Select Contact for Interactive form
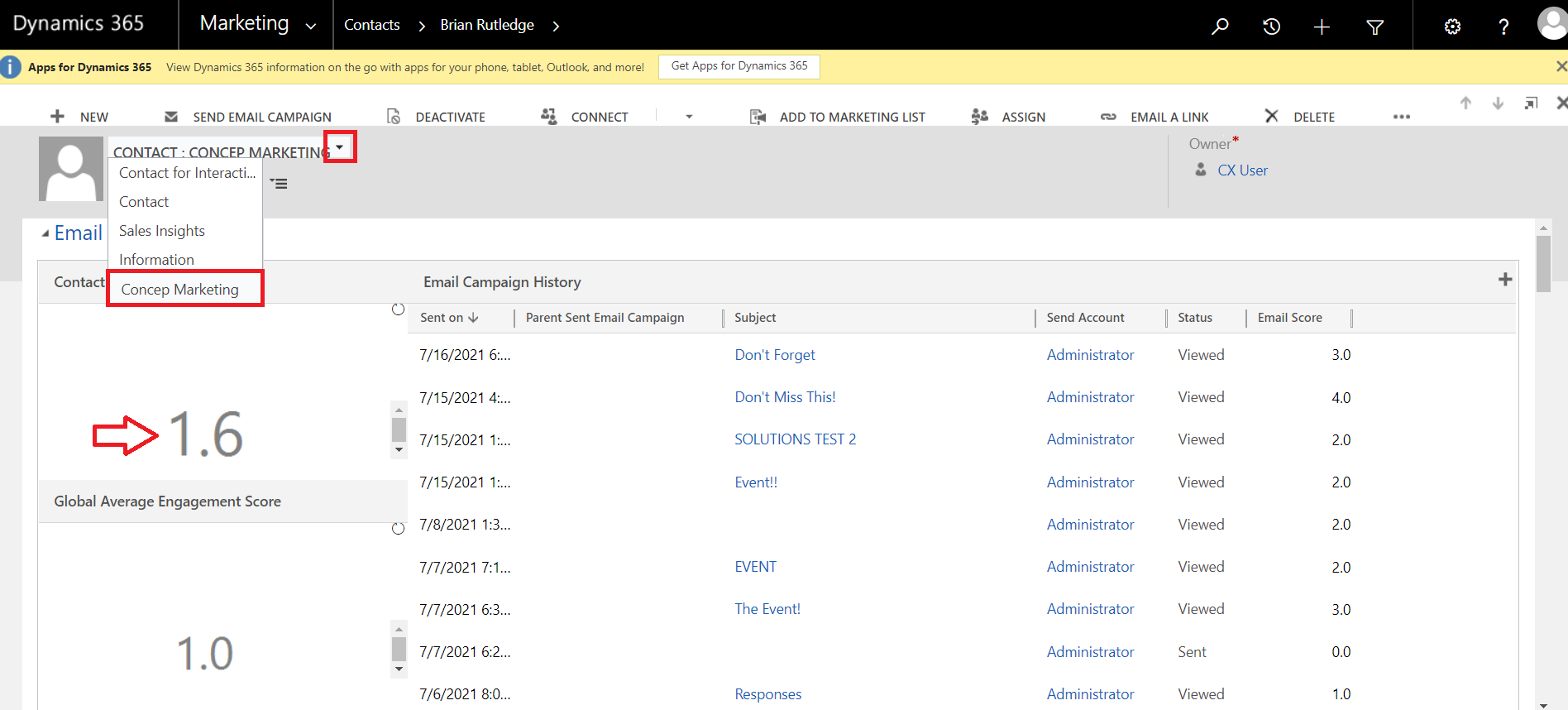Screen dimensions: 1568x710 point(187,173)
